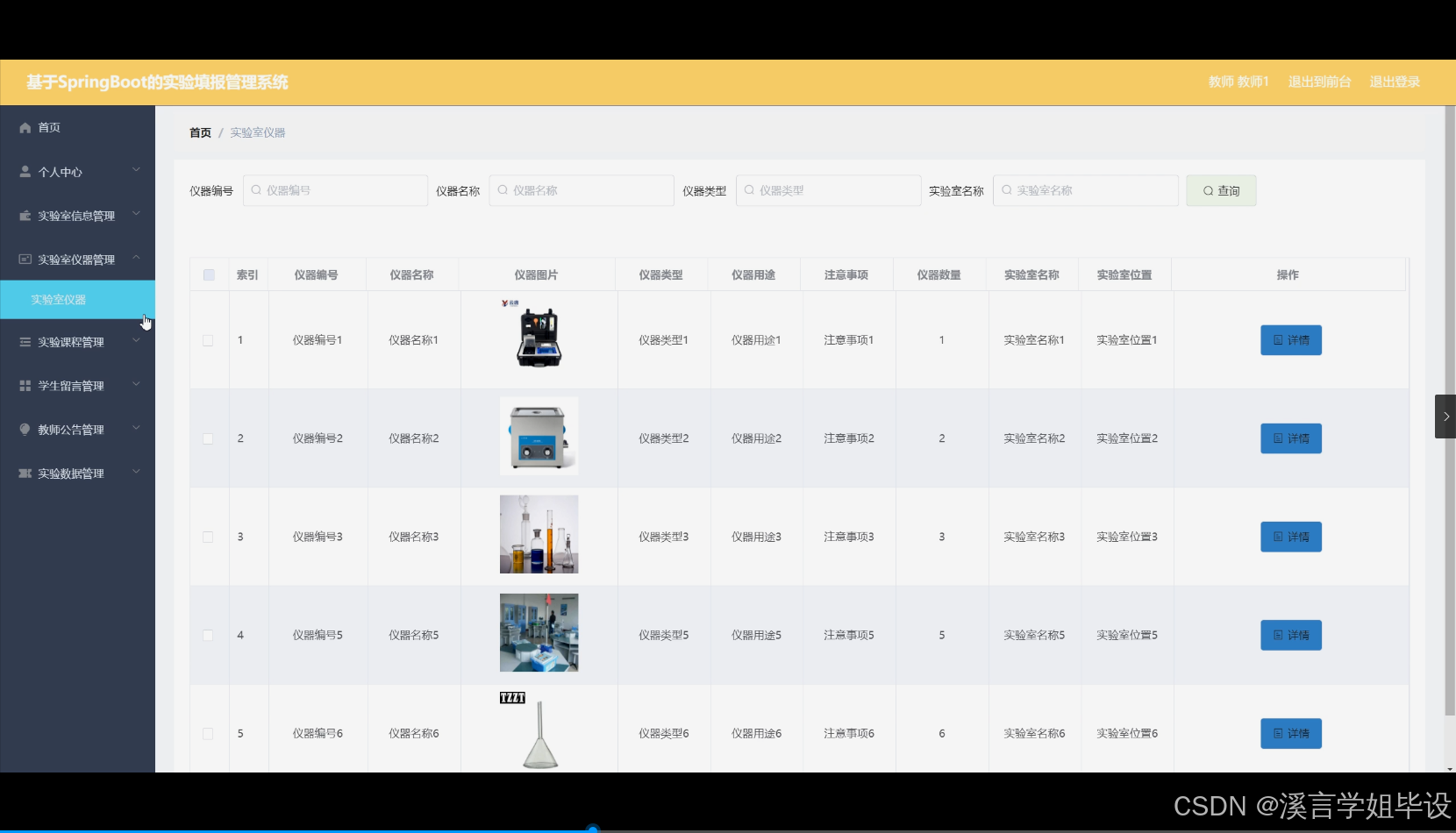This screenshot has height=833, width=1456.
Task: Open 首页 in the sidebar menu
Action: click(x=77, y=128)
